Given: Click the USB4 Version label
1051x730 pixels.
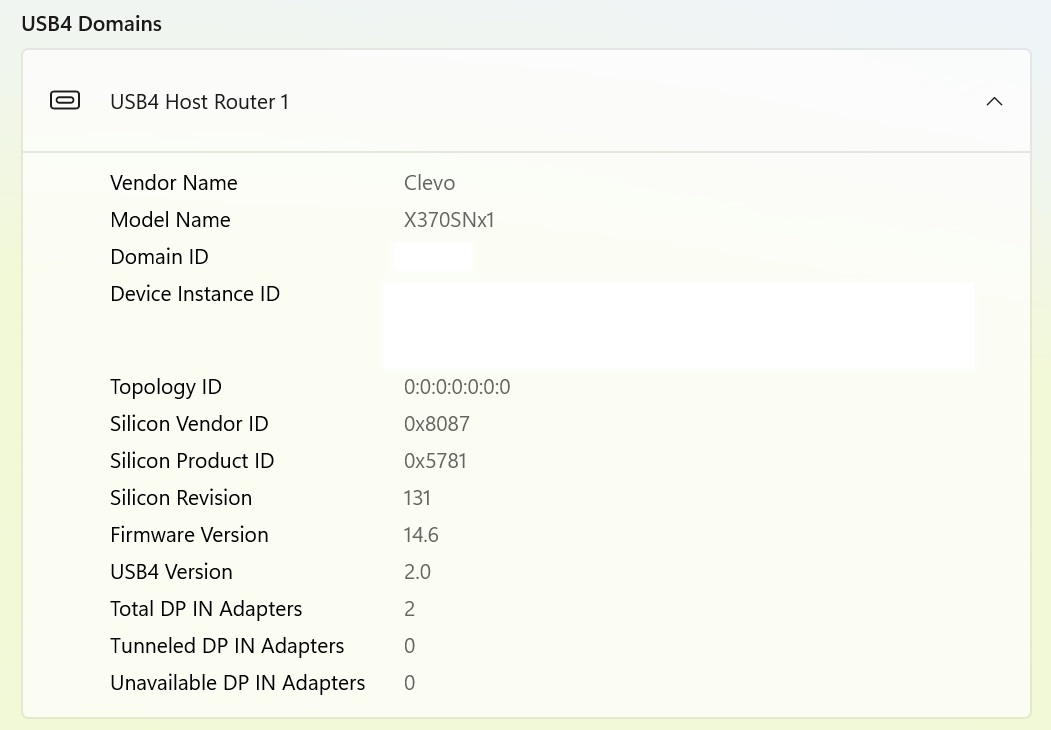Looking at the screenshot, I should [x=172, y=571].
